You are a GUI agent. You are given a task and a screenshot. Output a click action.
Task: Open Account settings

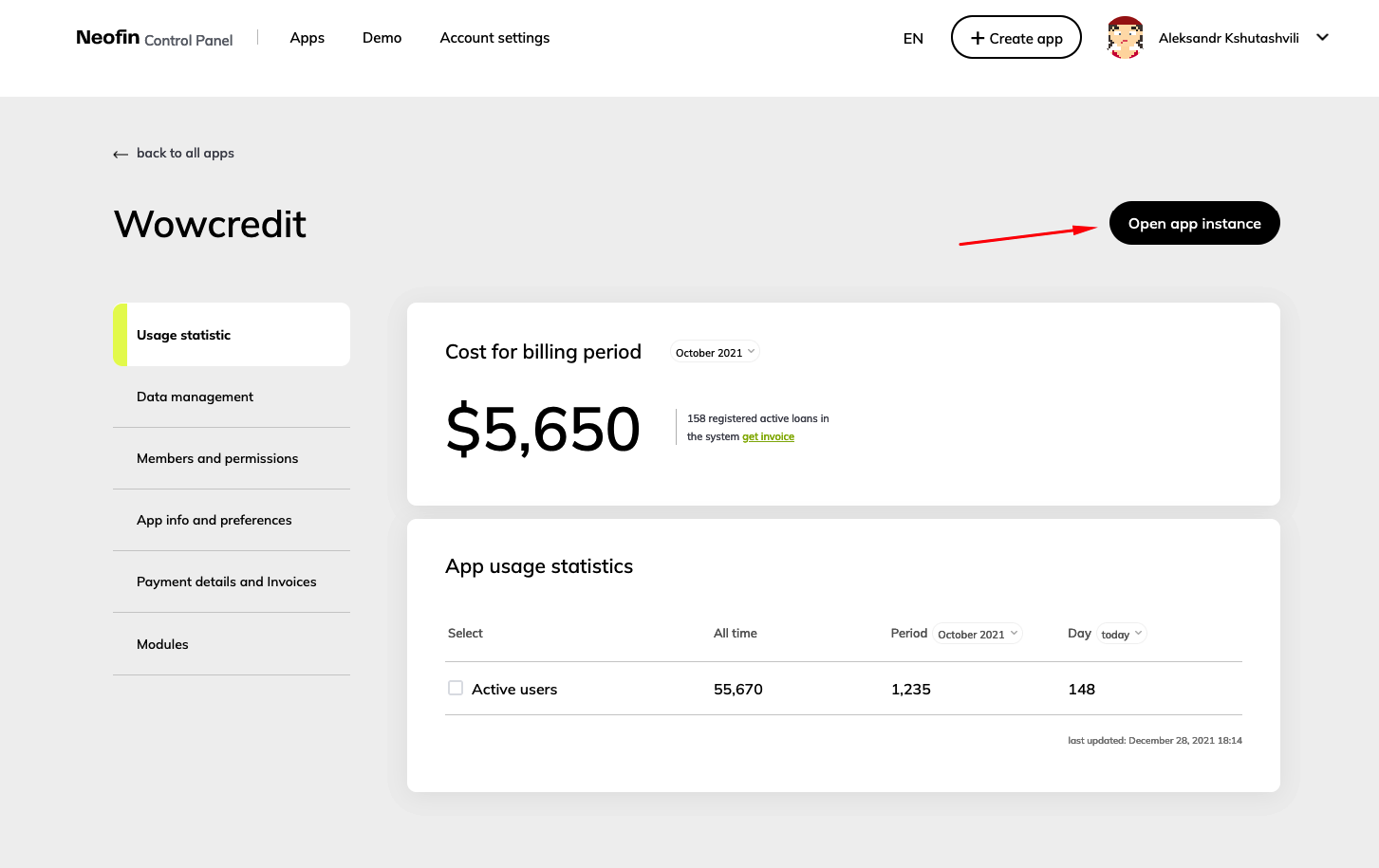(494, 38)
